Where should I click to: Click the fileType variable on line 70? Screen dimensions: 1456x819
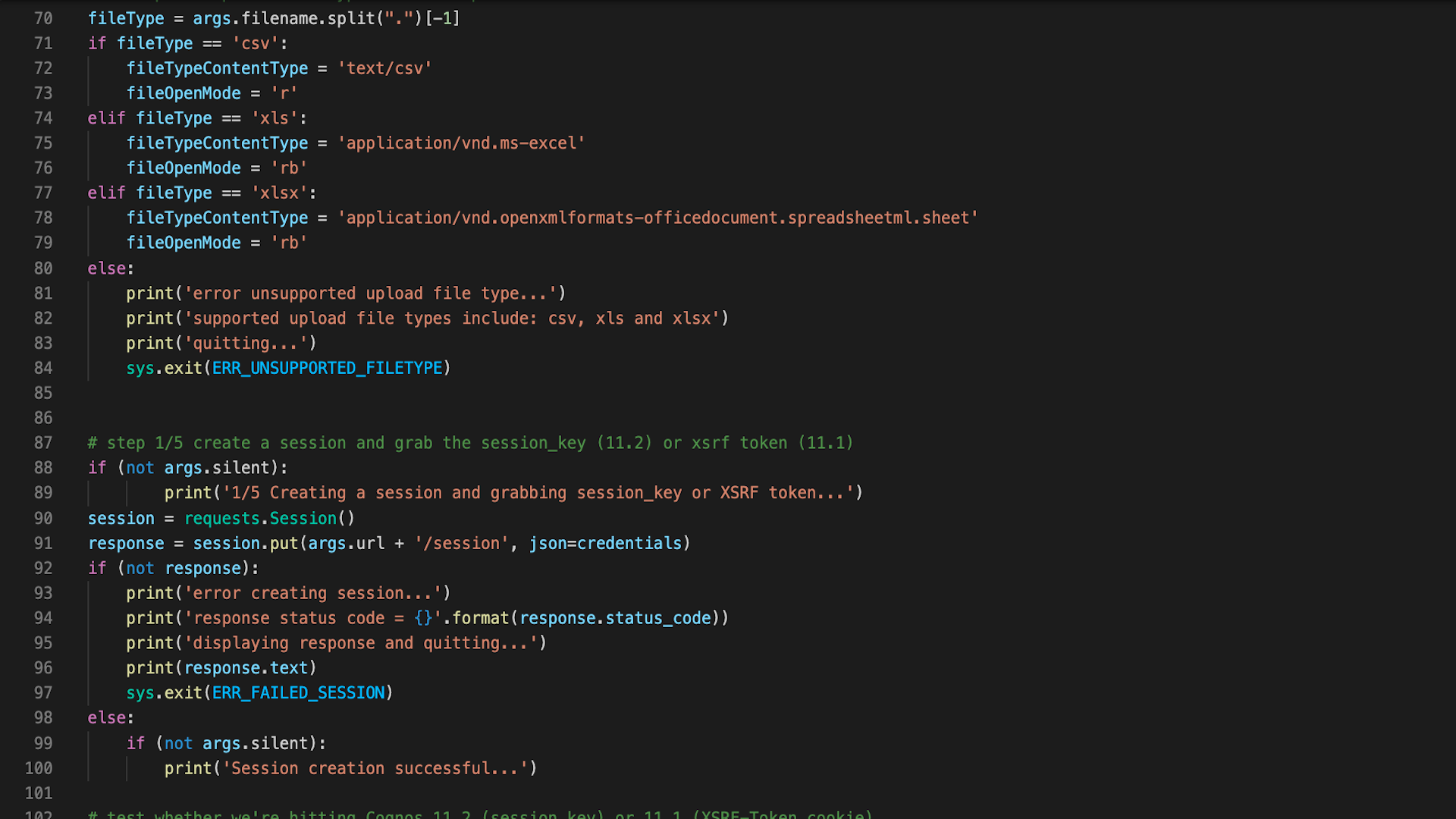[126, 18]
